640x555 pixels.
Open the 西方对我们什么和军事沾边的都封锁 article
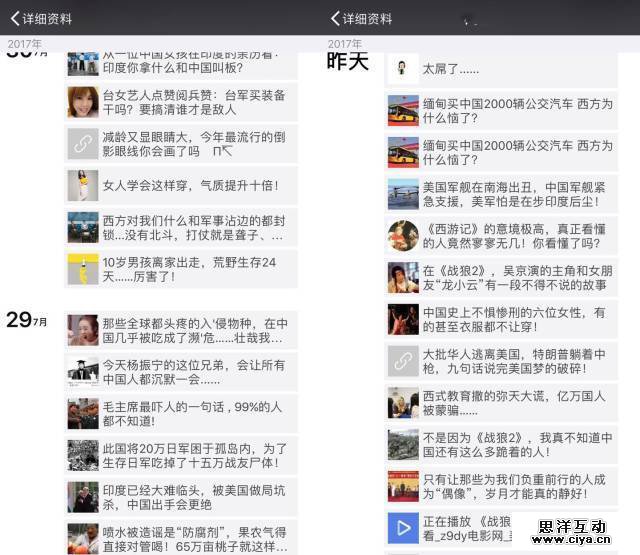[193, 227]
